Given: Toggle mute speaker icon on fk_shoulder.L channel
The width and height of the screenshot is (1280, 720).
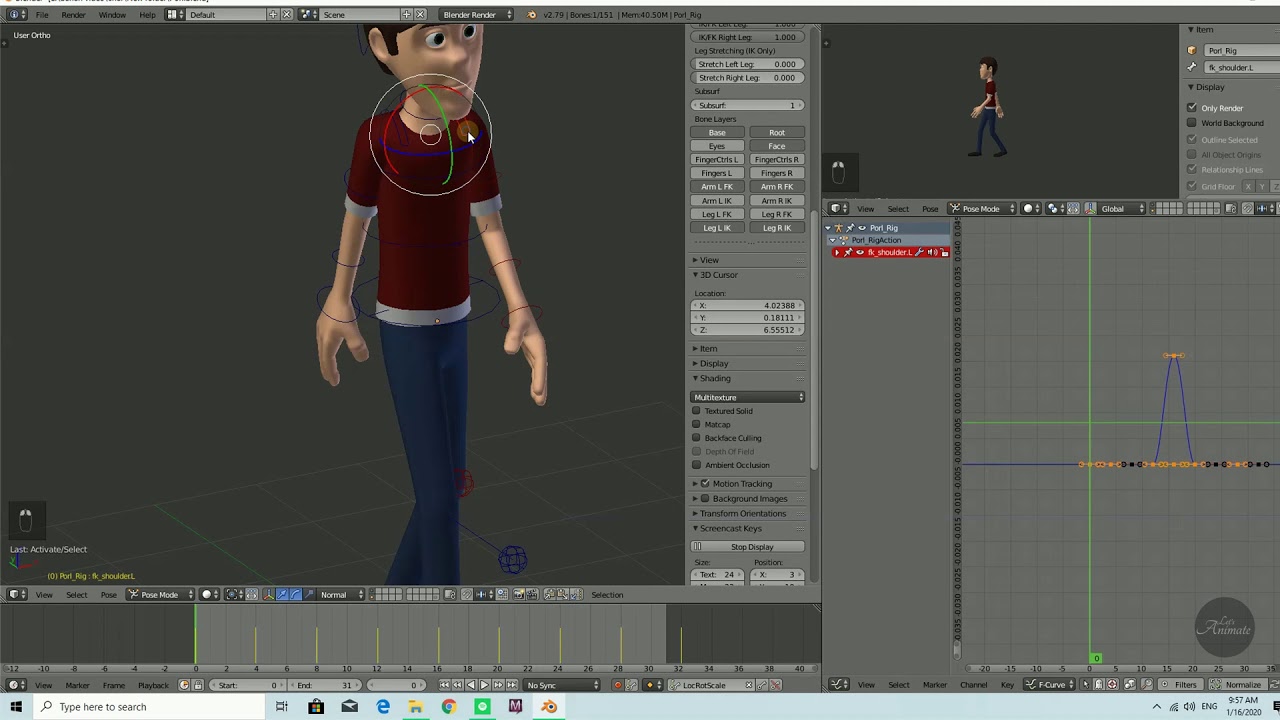Looking at the screenshot, I should pos(931,253).
